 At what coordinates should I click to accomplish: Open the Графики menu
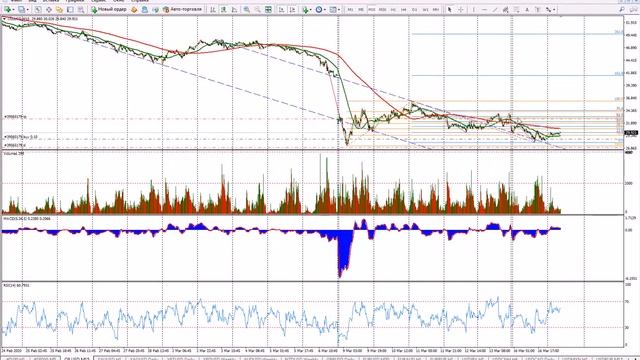(74, 1)
